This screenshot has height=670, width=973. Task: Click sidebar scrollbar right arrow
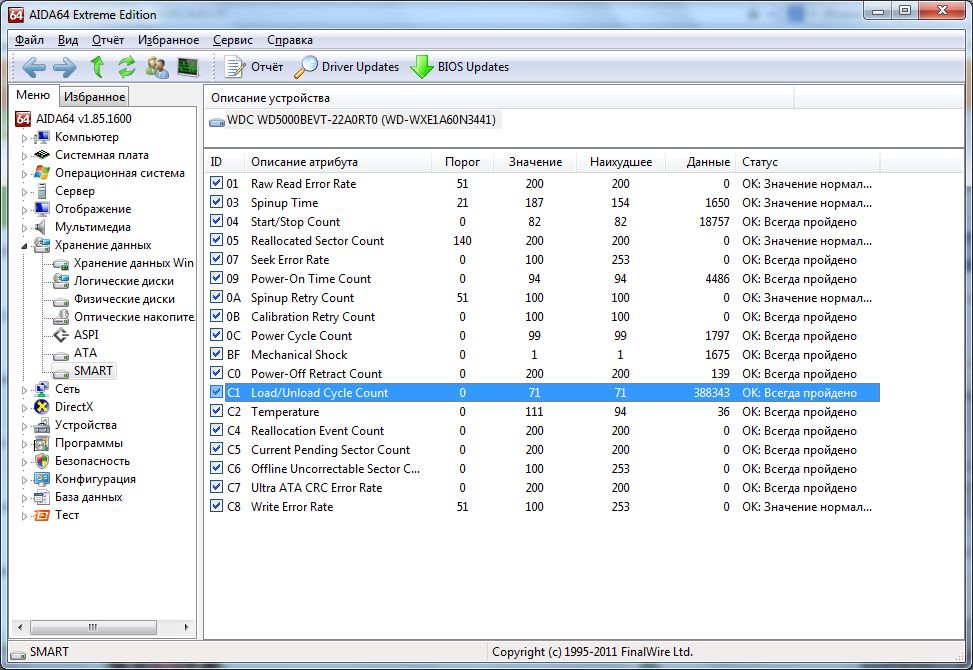(x=186, y=627)
